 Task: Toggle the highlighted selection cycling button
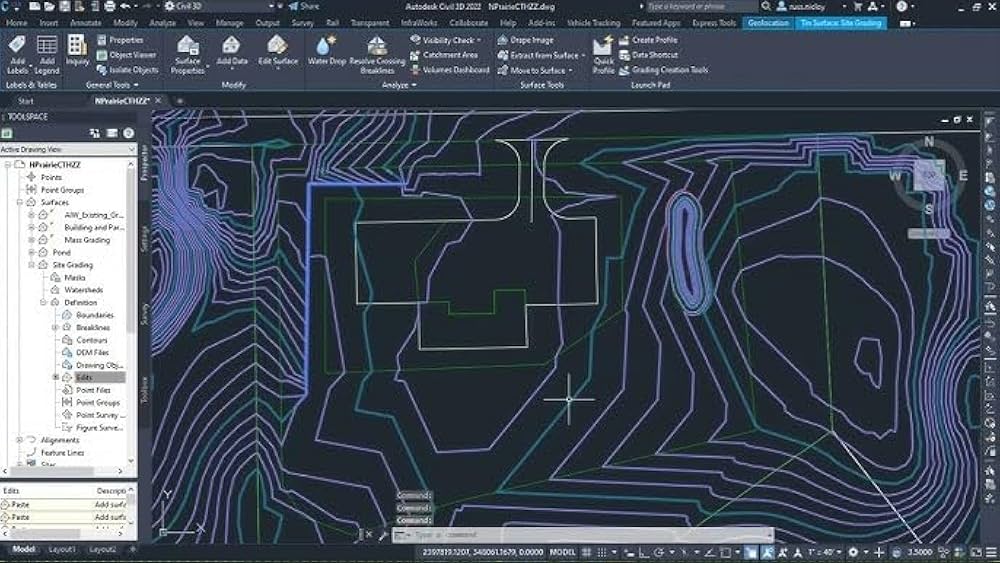click(751, 552)
